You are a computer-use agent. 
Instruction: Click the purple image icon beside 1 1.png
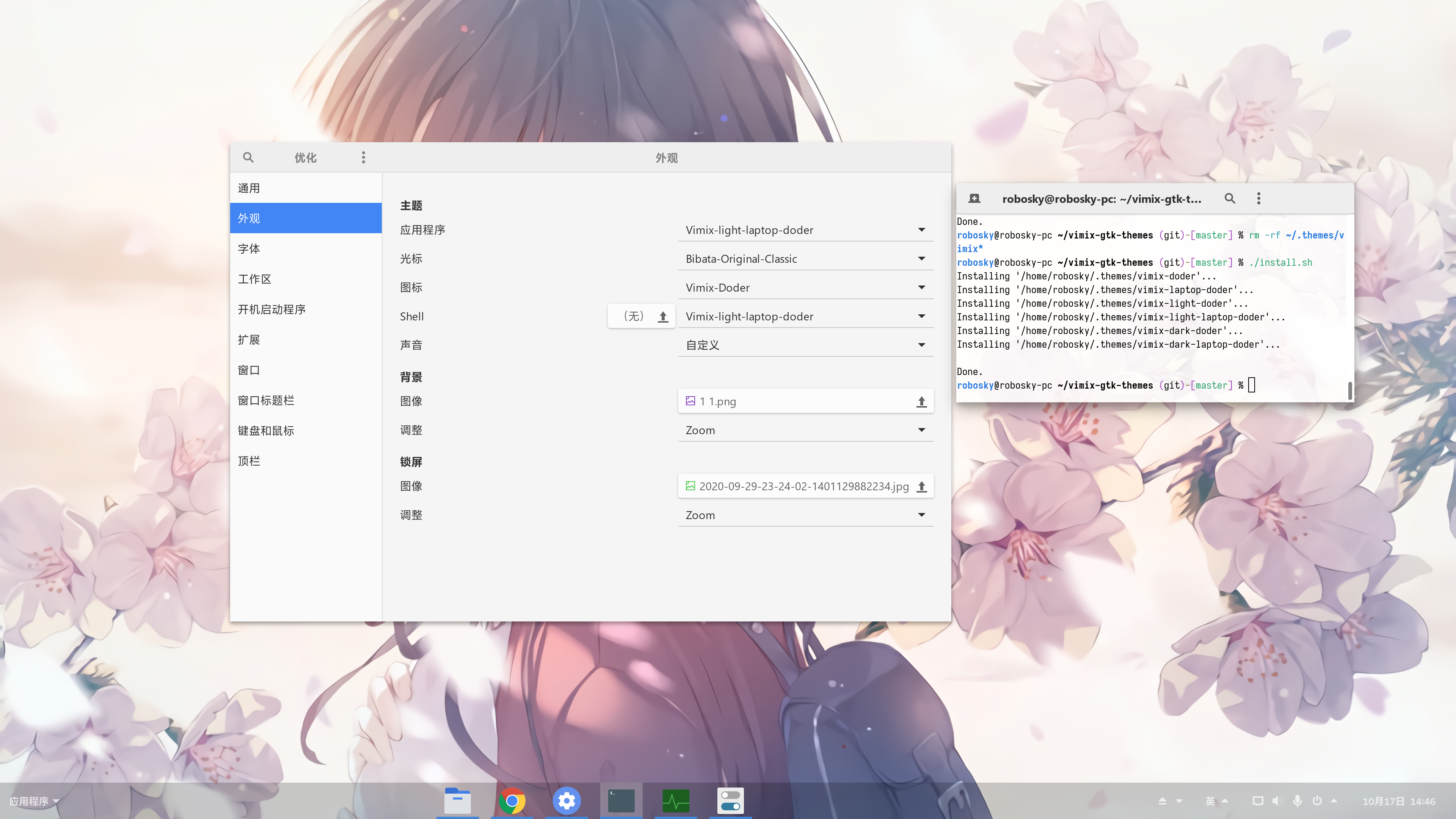pyautogui.click(x=690, y=401)
